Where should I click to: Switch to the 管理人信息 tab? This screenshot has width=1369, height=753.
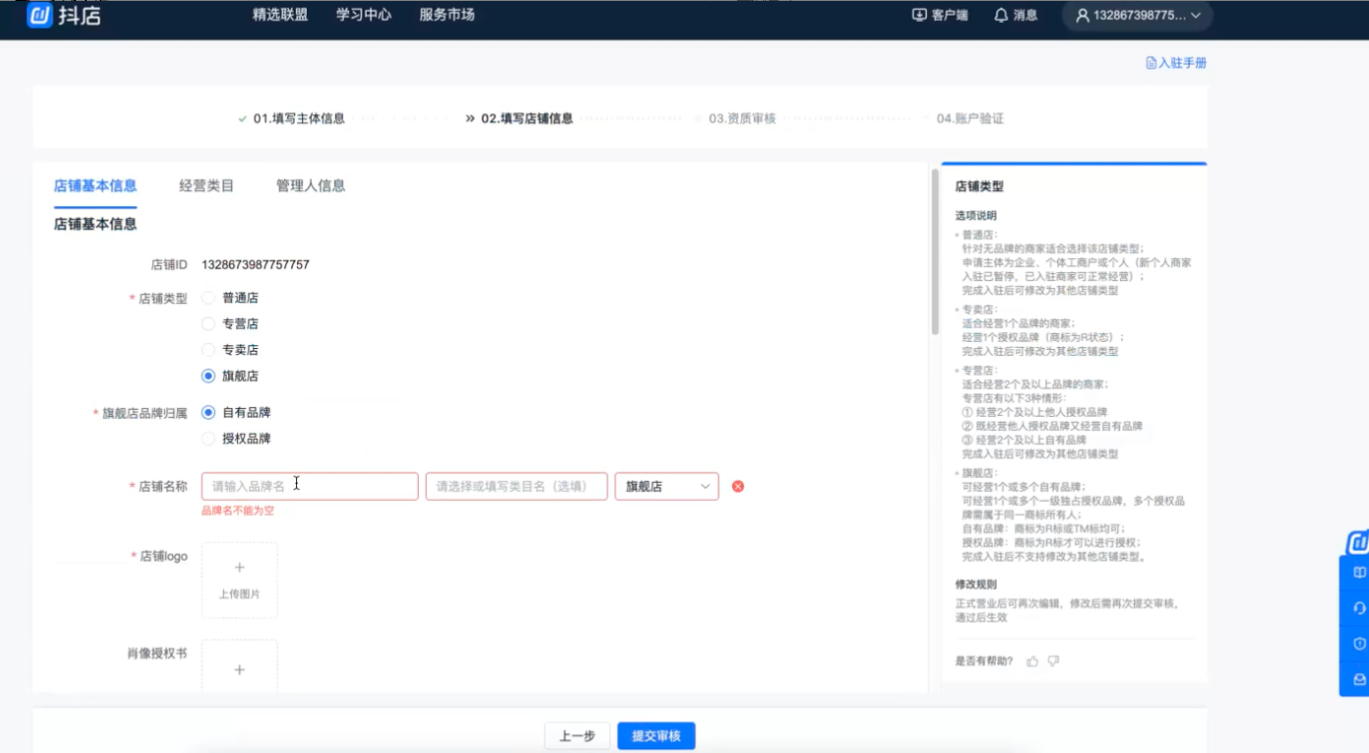310,186
